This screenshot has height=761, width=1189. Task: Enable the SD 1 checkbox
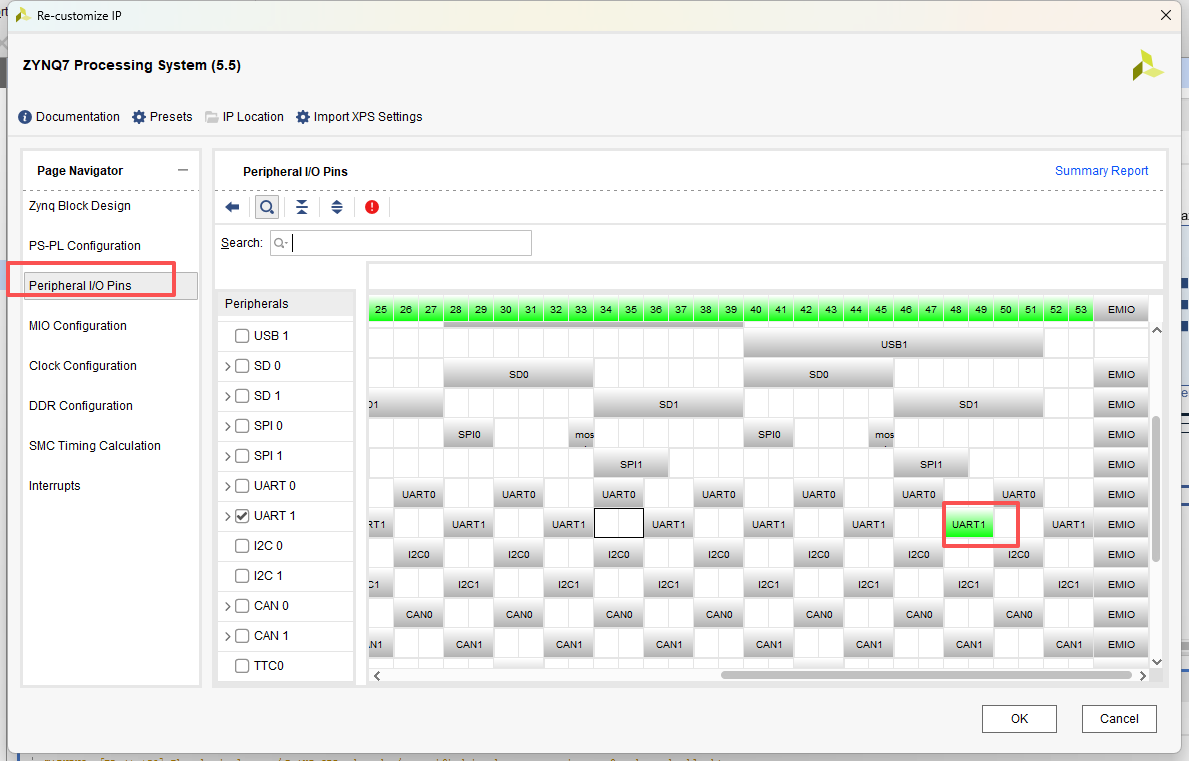click(242, 396)
